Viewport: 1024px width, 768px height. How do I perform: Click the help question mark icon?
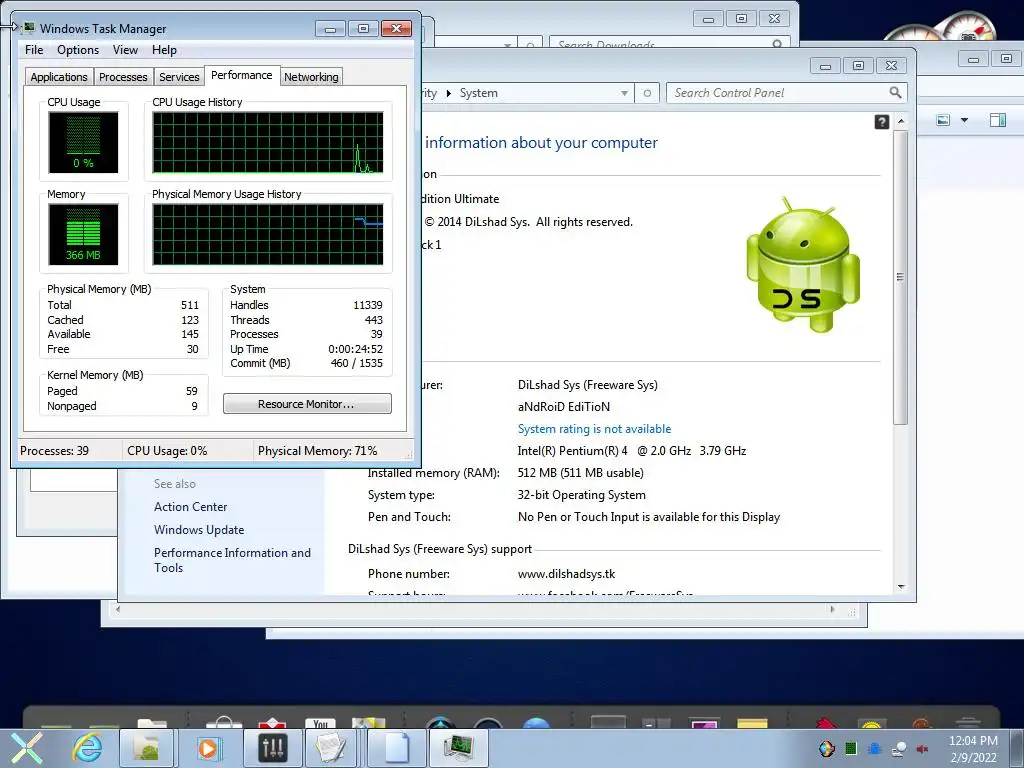[x=882, y=121]
